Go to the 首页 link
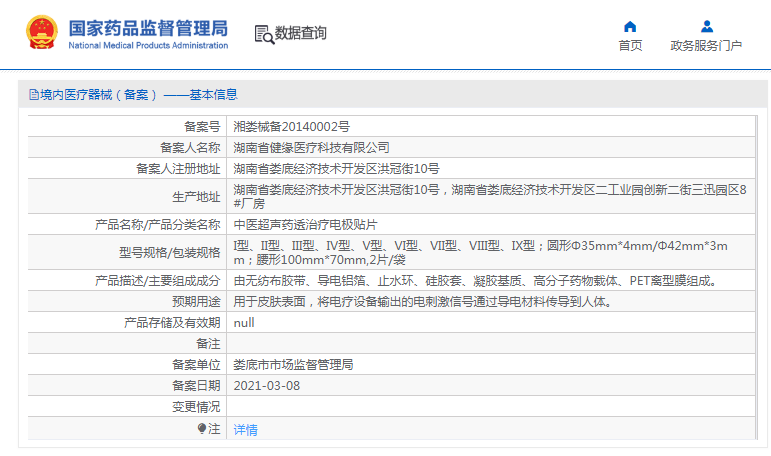The width and height of the screenshot is (771, 456). [630, 45]
